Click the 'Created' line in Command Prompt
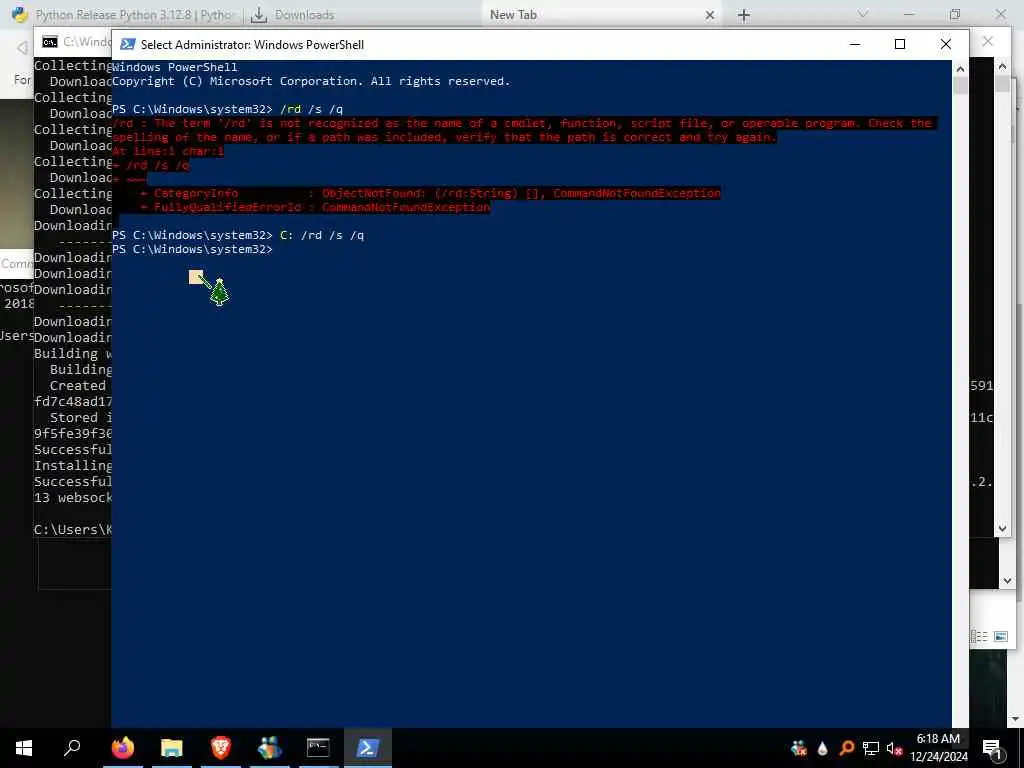The image size is (1024, 768). (78, 385)
